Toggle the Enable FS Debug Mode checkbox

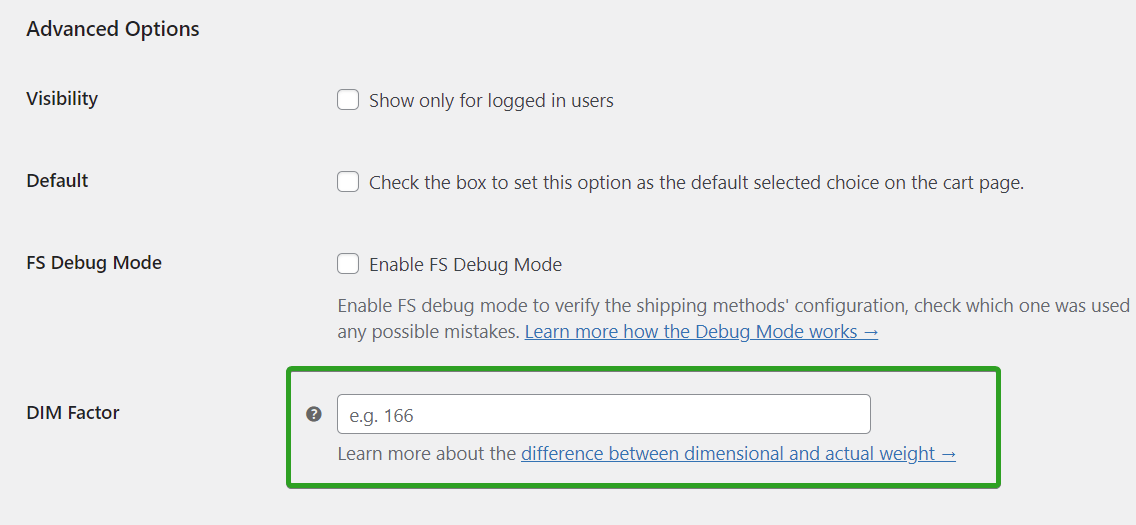(348, 264)
